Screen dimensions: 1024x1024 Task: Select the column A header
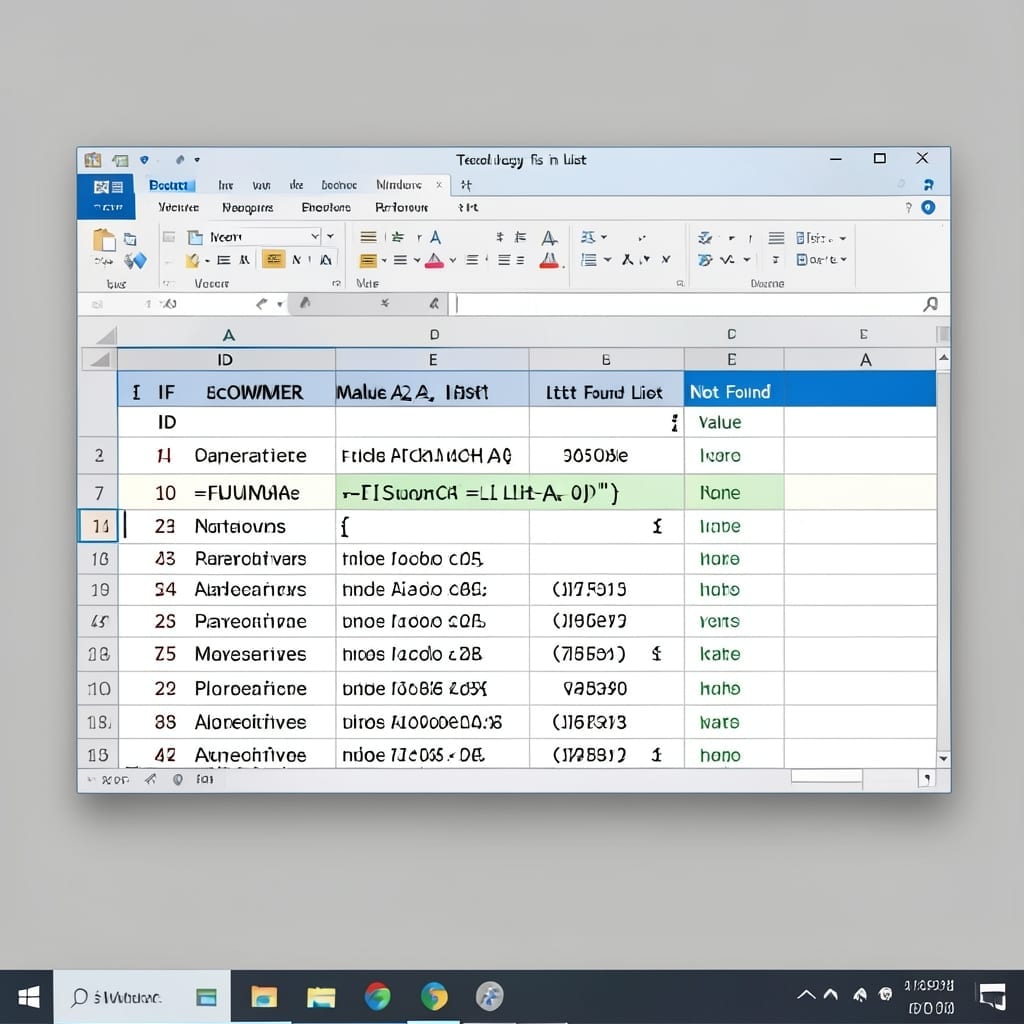tap(229, 335)
